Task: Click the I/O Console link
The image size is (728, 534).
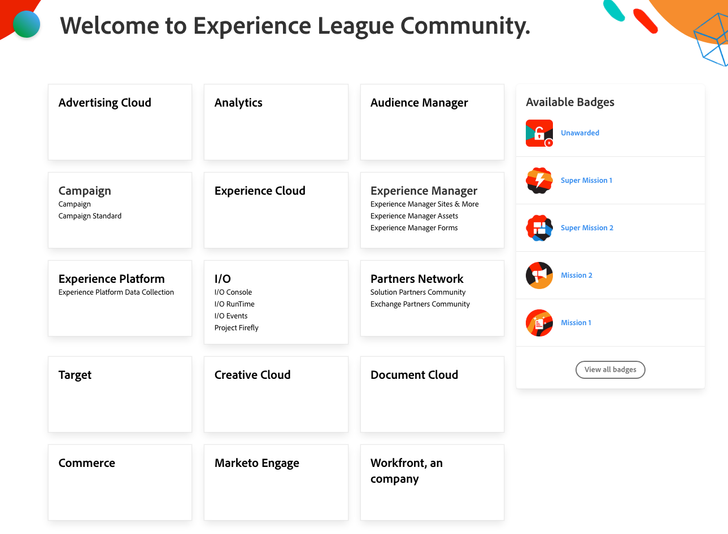Action: [233, 292]
